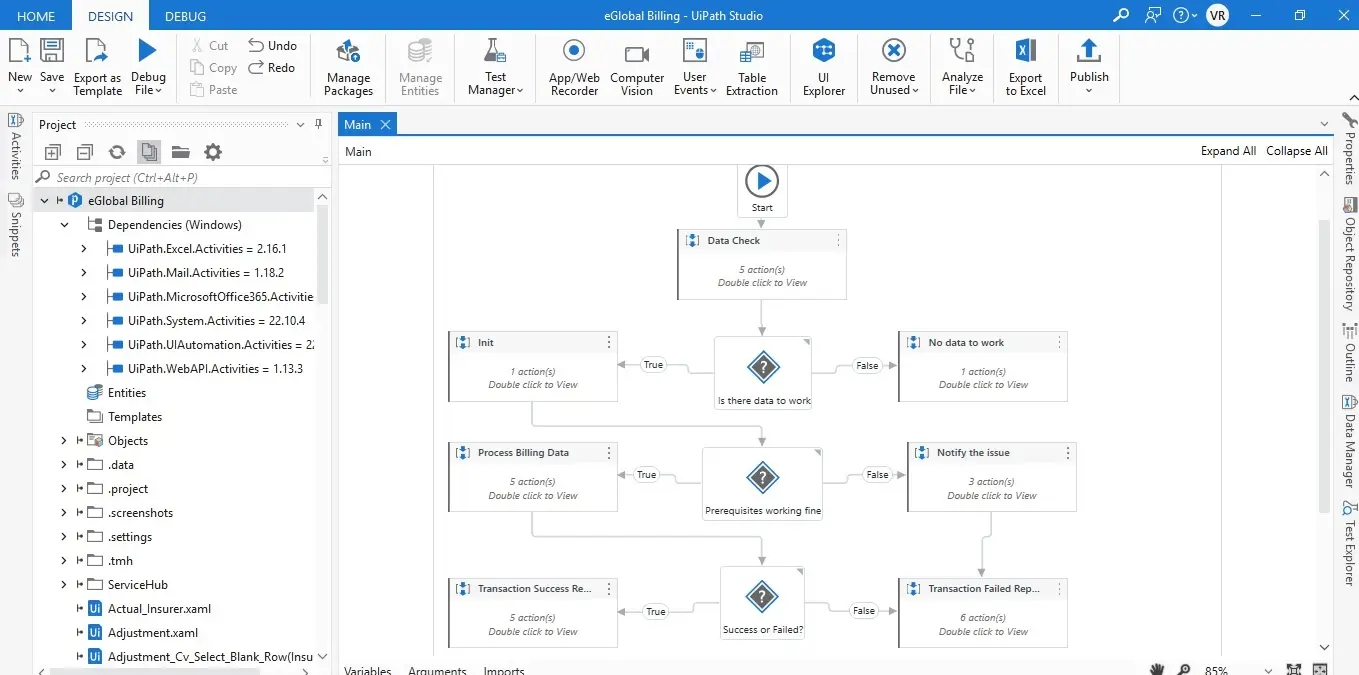Viewport: 1359px width, 675px height.
Task: Open the Snippets side panel
Action: click(15, 225)
